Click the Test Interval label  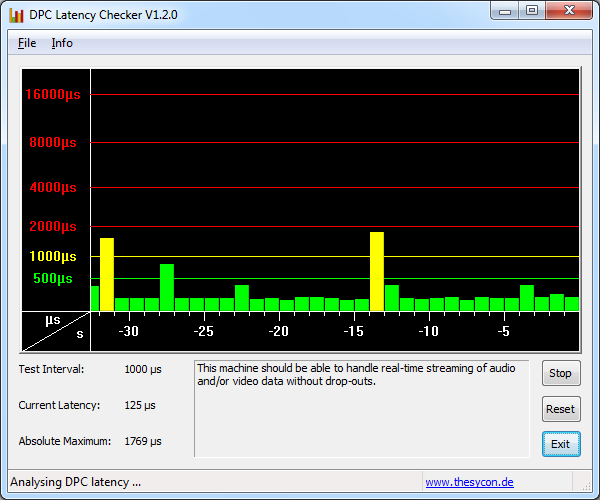(51, 369)
